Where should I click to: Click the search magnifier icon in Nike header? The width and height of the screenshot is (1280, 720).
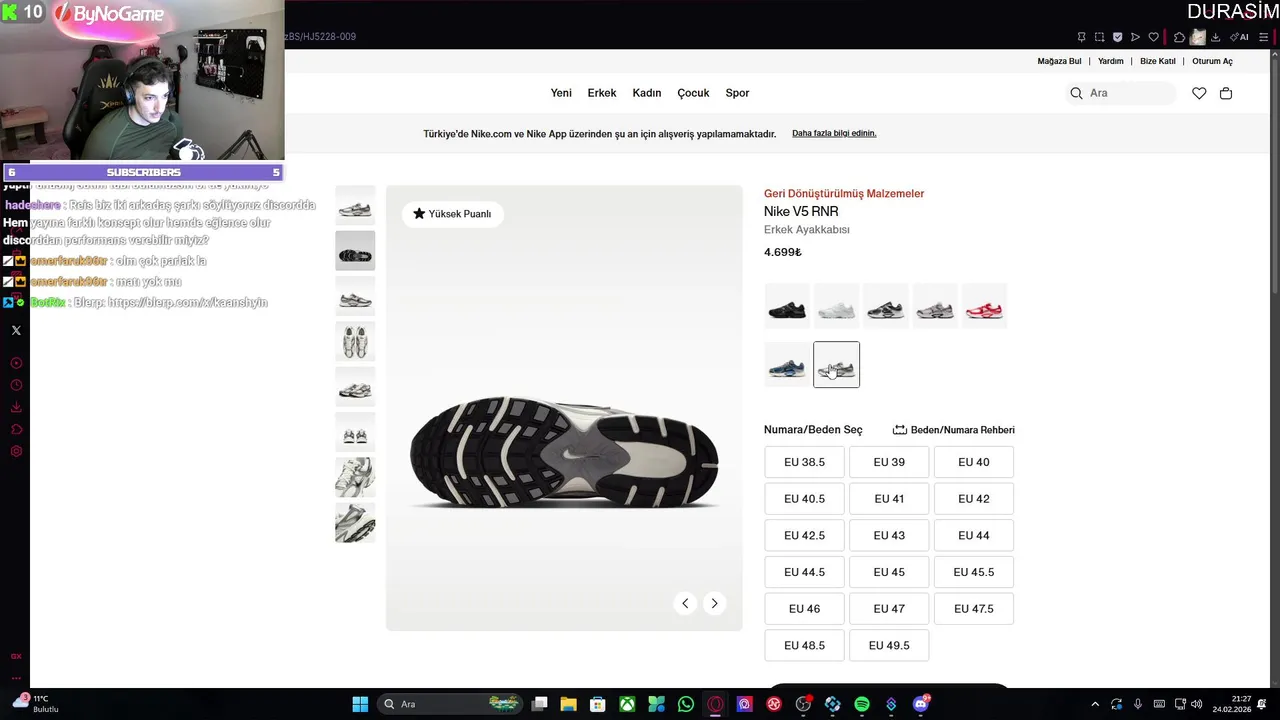(1076, 93)
